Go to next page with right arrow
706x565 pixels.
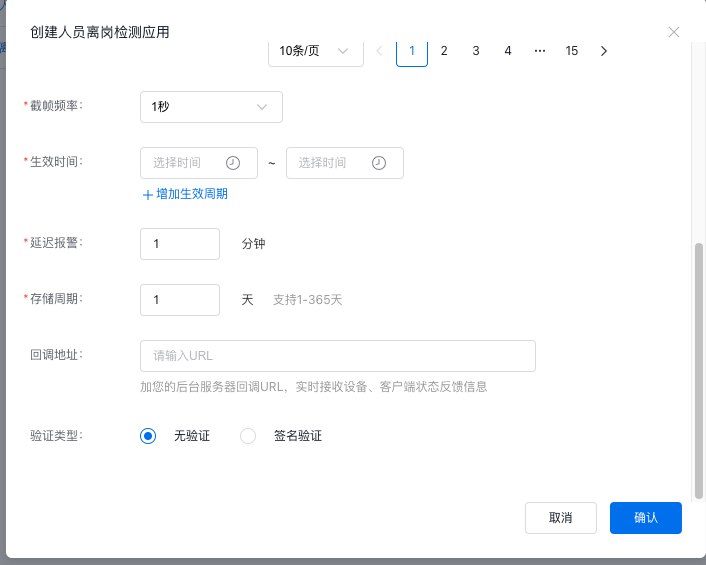[x=603, y=51]
